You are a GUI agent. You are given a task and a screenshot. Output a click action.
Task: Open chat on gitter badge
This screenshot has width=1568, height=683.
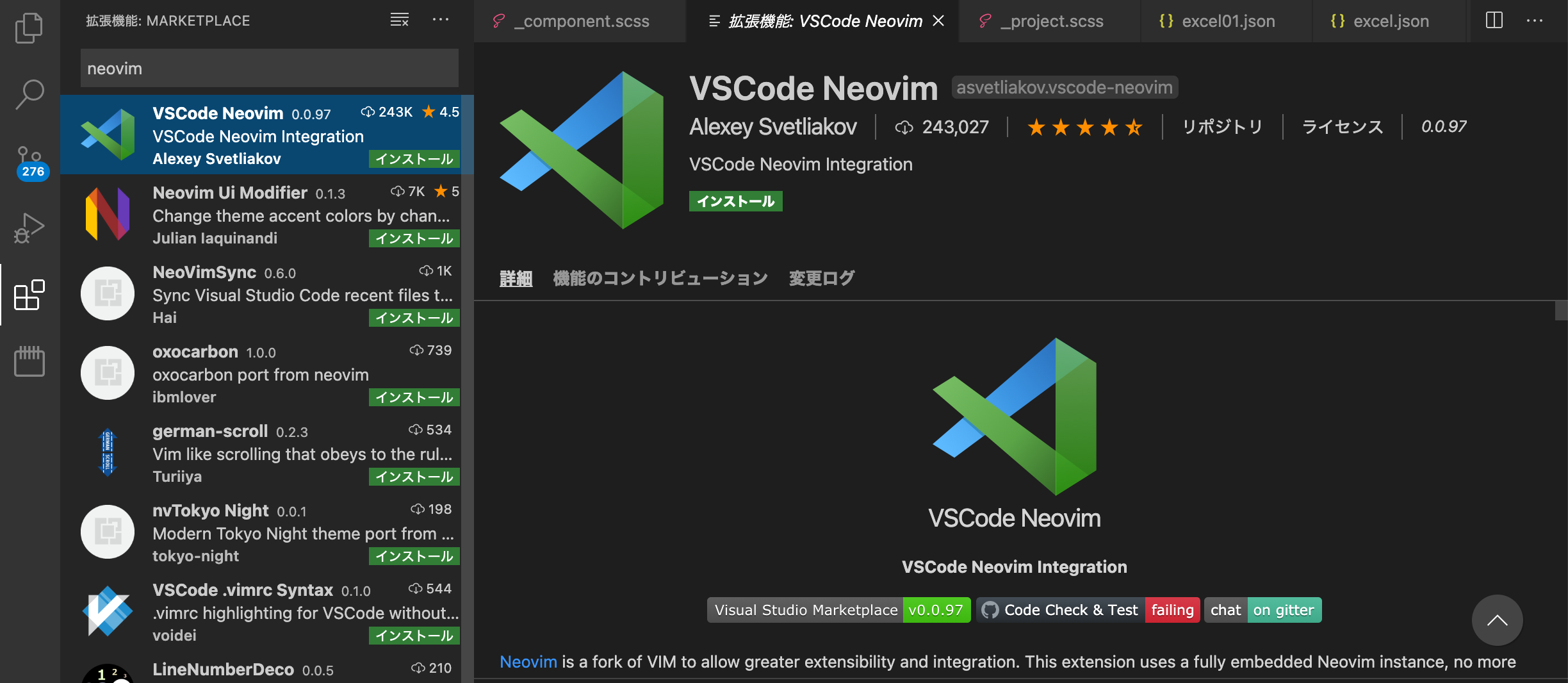pyautogui.click(x=1262, y=610)
